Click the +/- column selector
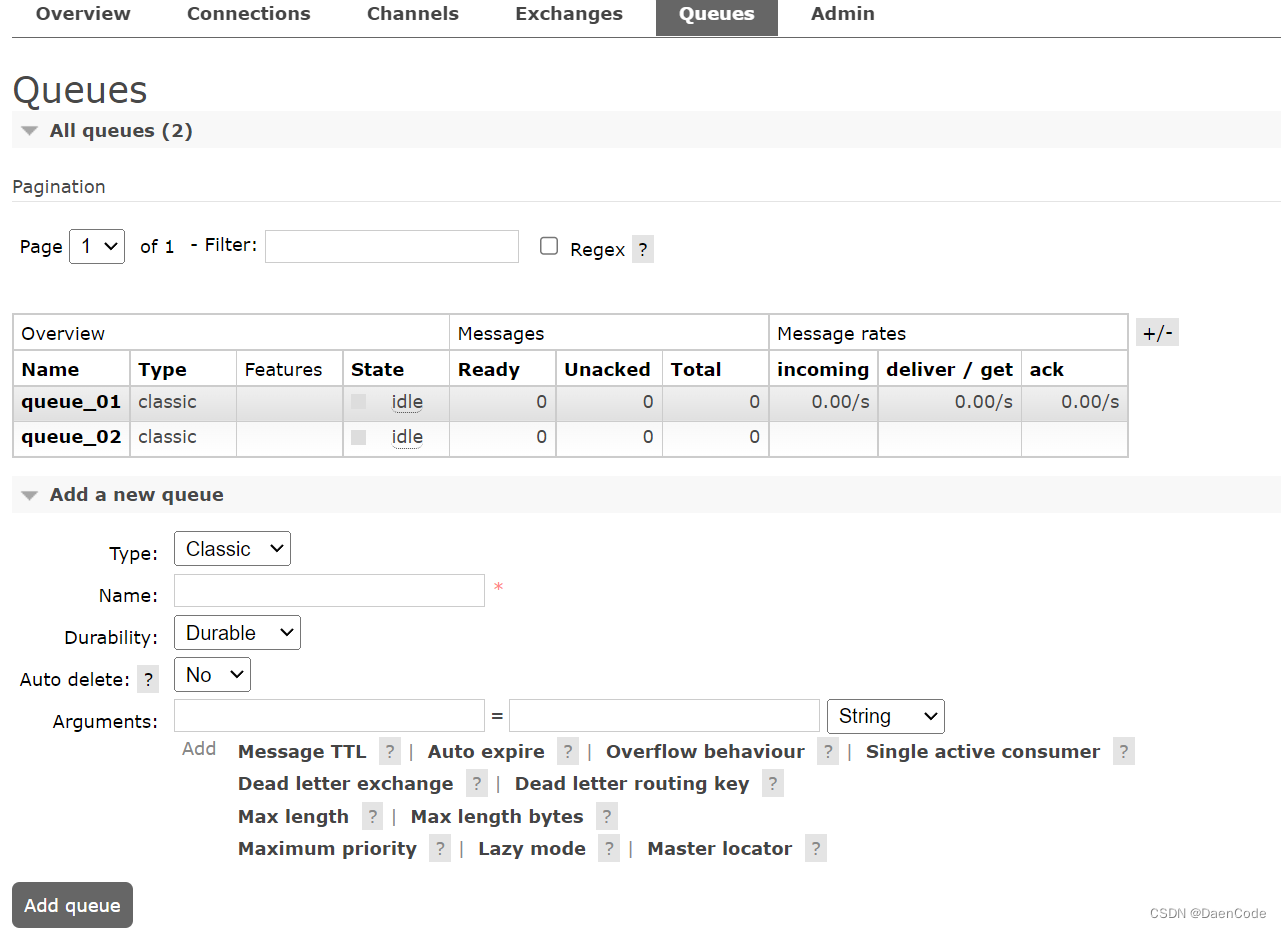The width and height of the screenshot is (1281, 928). coord(1157,331)
